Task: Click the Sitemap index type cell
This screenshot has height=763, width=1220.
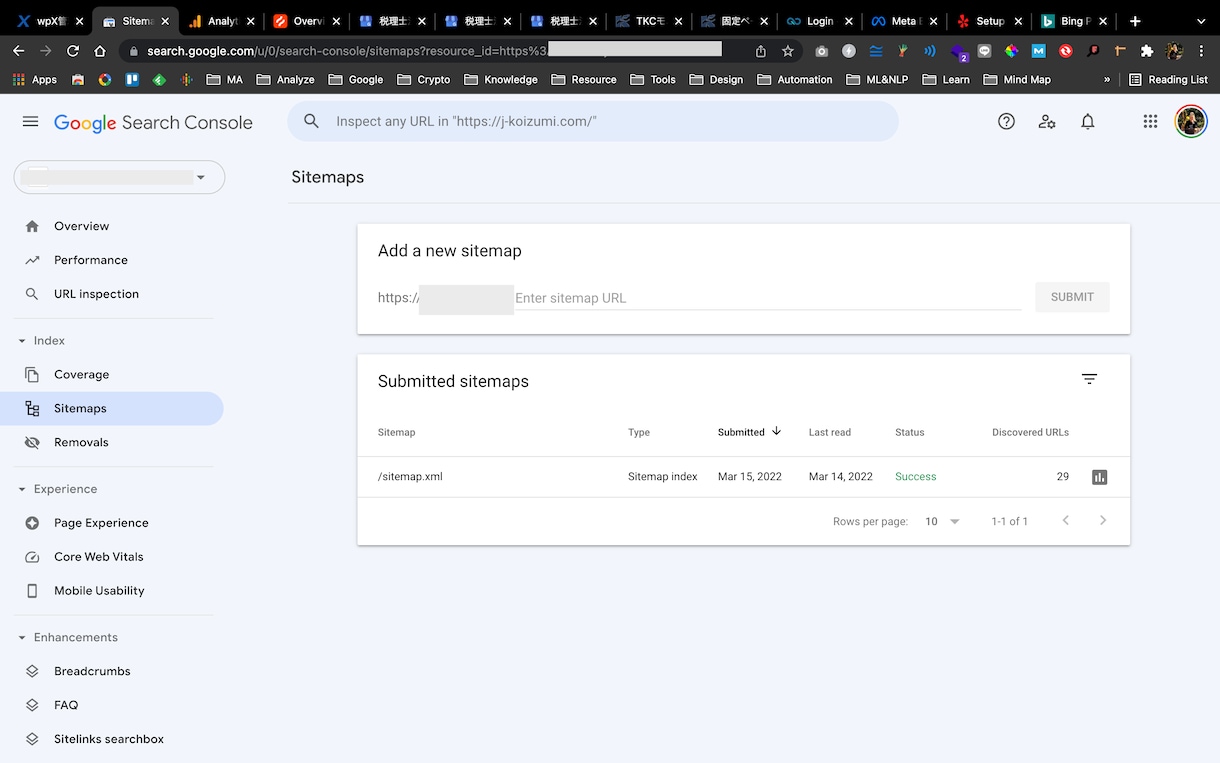Action: point(662,477)
